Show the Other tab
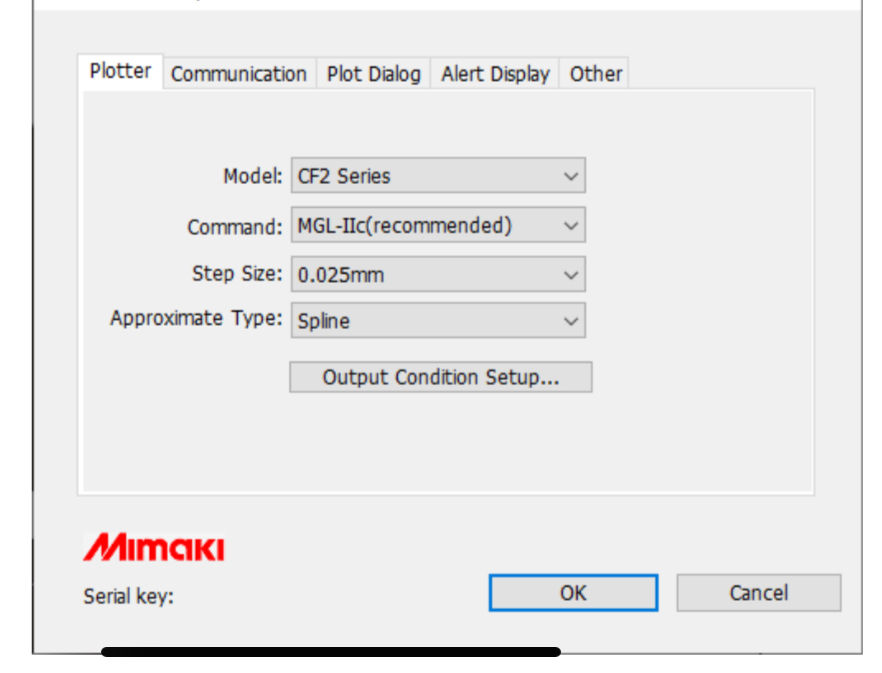 tap(595, 74)
